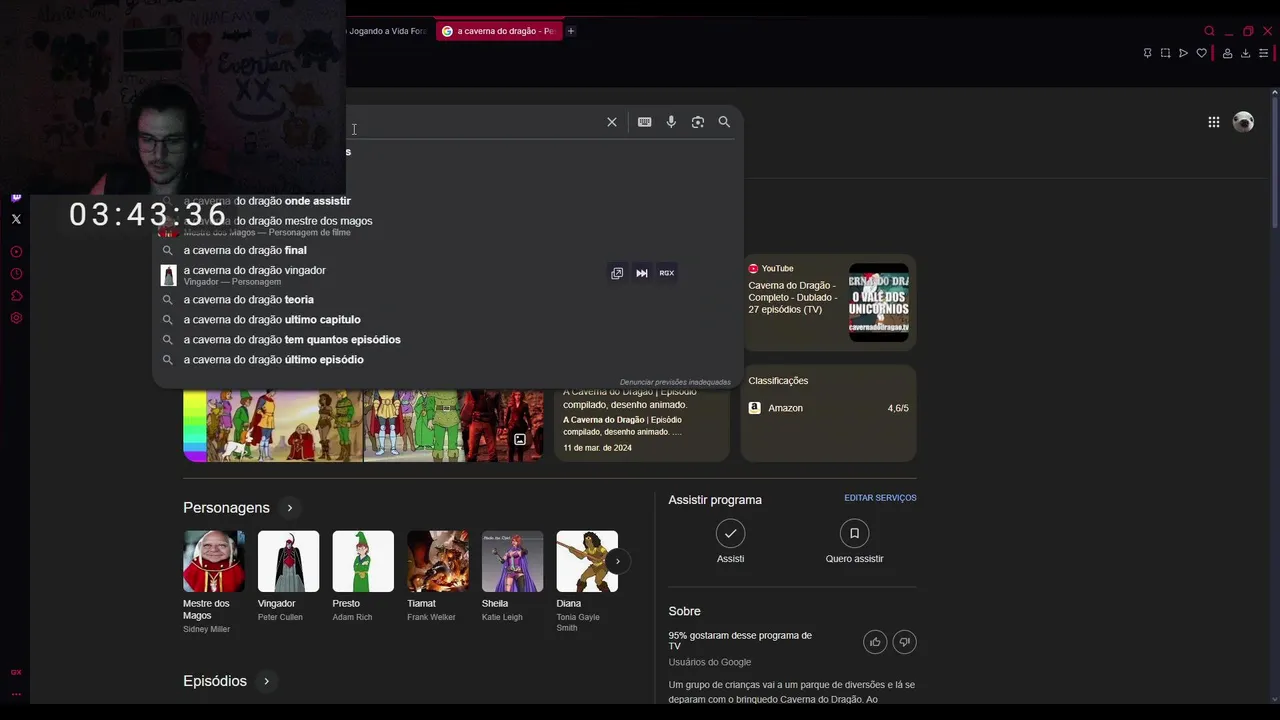Image resolution: width=1280 pixels, height=720 pixels.
Task: Open 'A Caverna do Dragão | Episódio compilado' video card
Action: (642, 423)
